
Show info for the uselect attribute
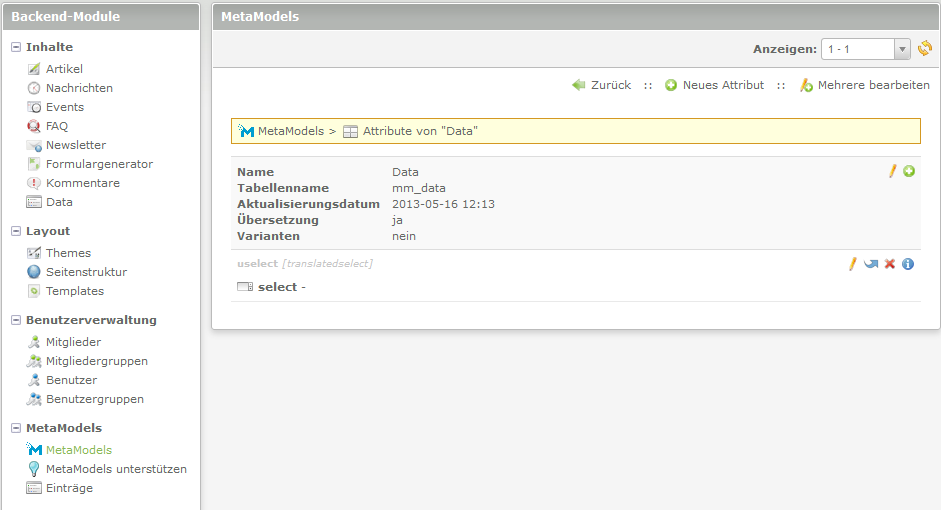click(908, 264)
